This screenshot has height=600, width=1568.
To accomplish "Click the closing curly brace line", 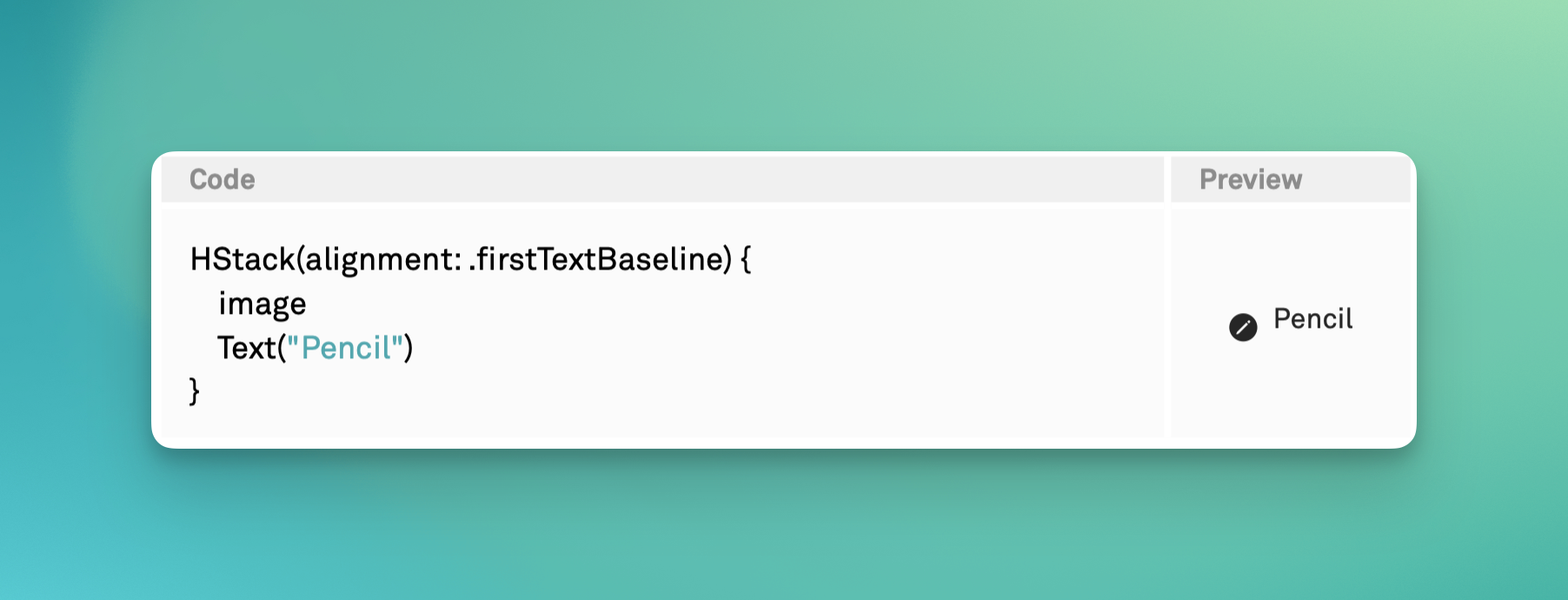I will click(195, 391).
